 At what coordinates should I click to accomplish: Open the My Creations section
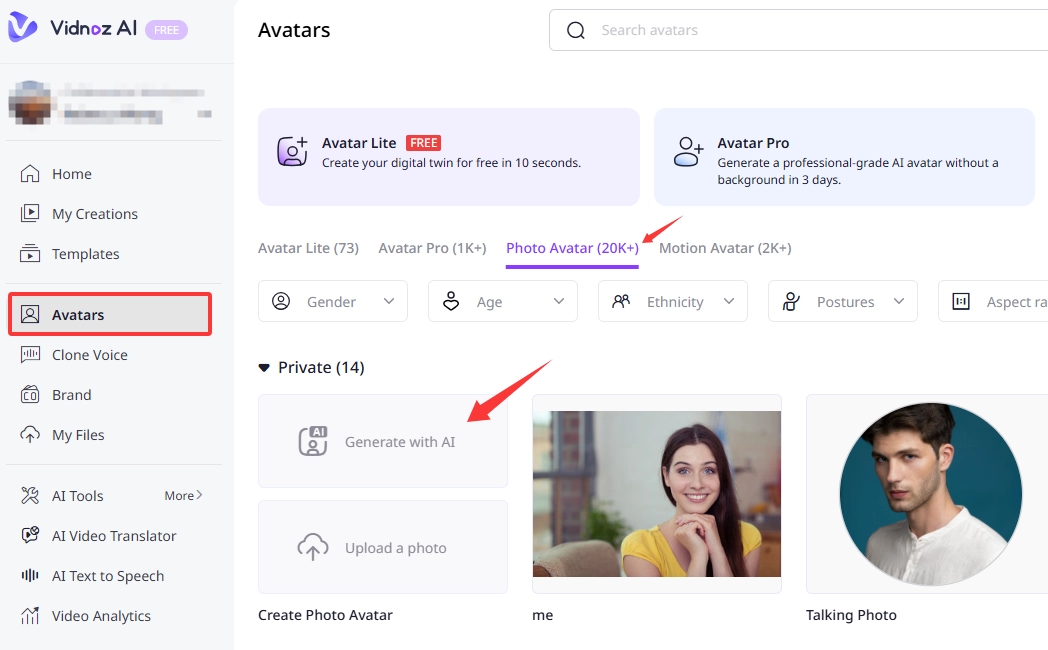[x=94, y=214]
